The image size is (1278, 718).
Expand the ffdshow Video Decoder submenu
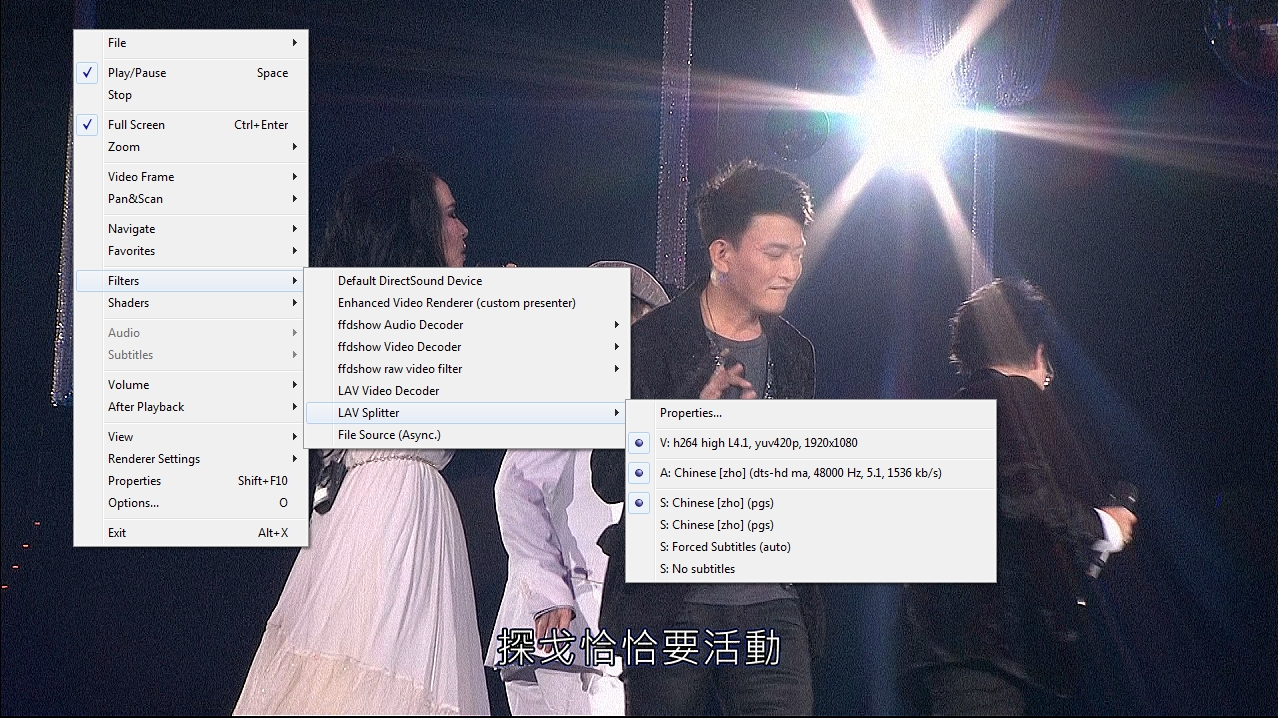coord(399,347)
